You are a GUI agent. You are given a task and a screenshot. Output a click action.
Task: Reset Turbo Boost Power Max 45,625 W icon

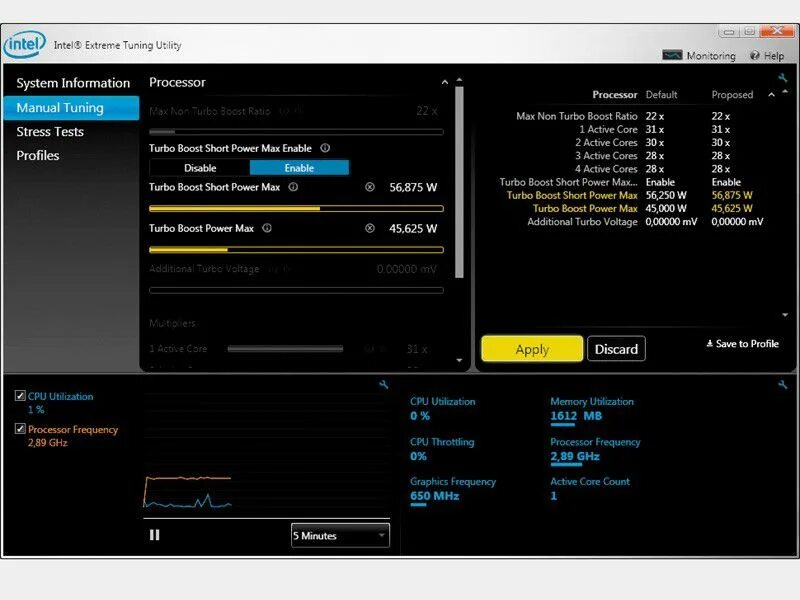click(x=370, y=229)
